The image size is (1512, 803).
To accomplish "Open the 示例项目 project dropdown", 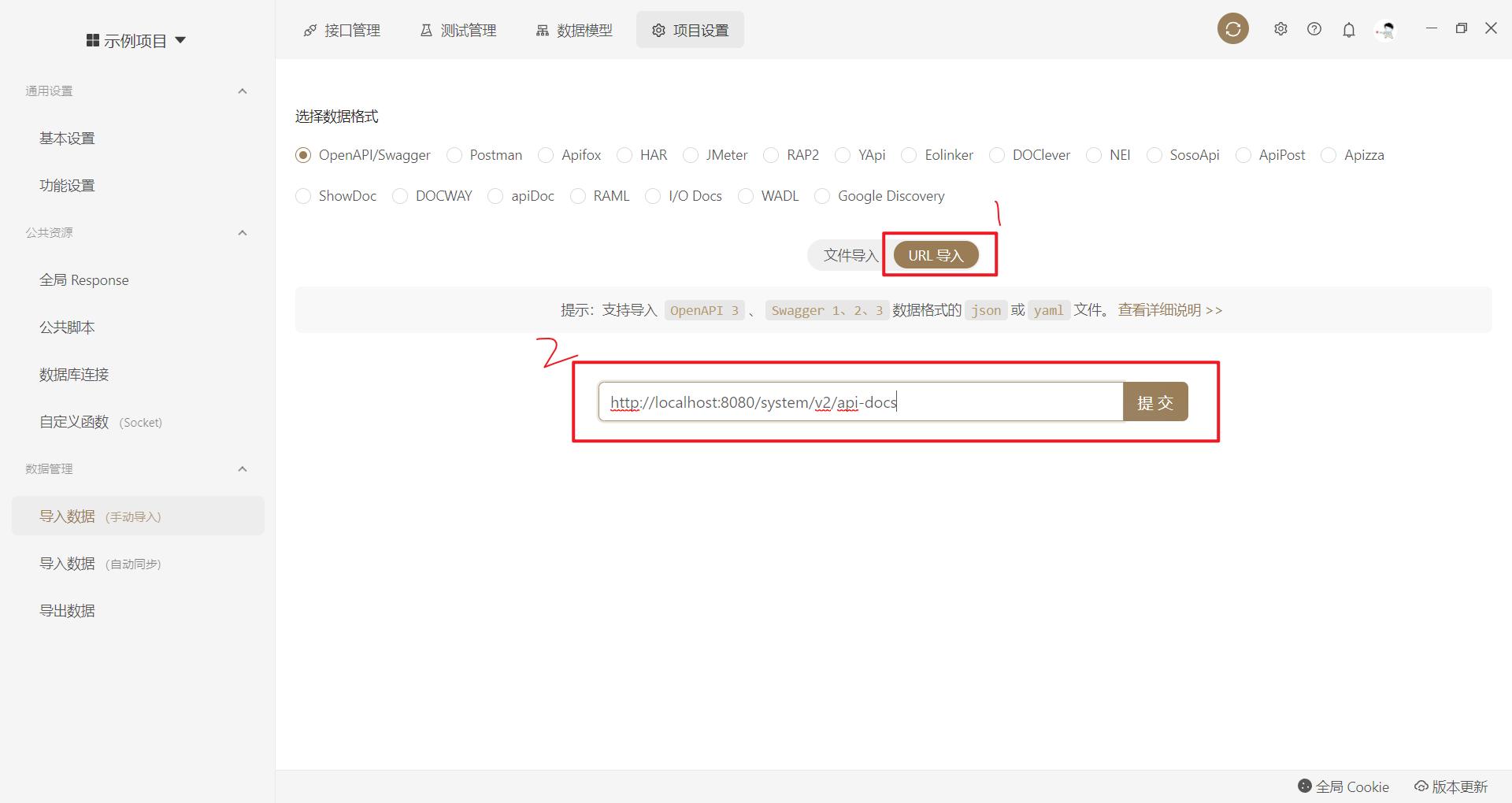I will click(136, 40).
